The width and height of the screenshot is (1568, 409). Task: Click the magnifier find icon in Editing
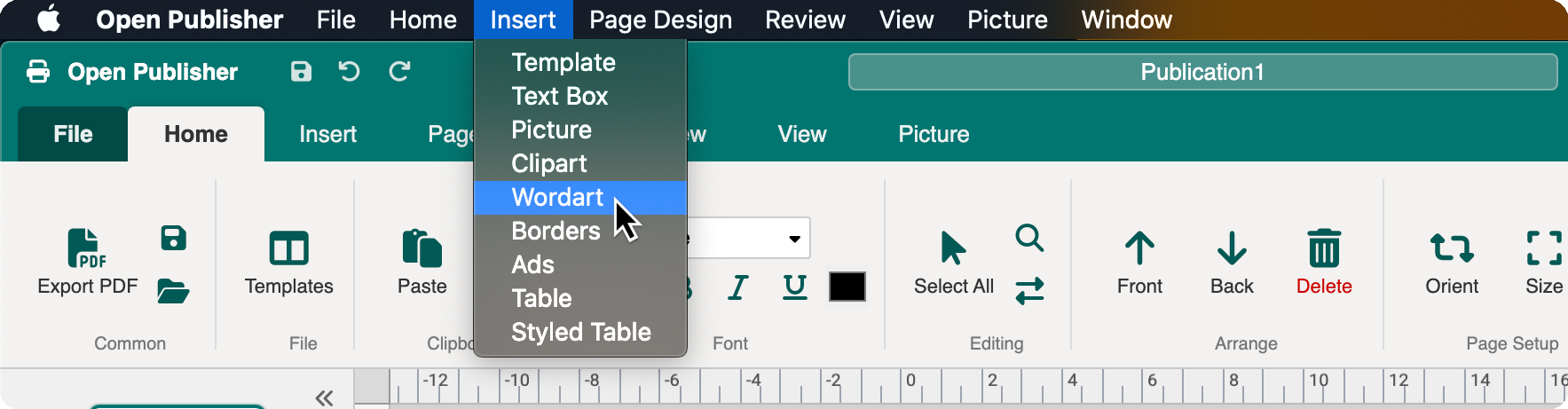(1029, 238)
